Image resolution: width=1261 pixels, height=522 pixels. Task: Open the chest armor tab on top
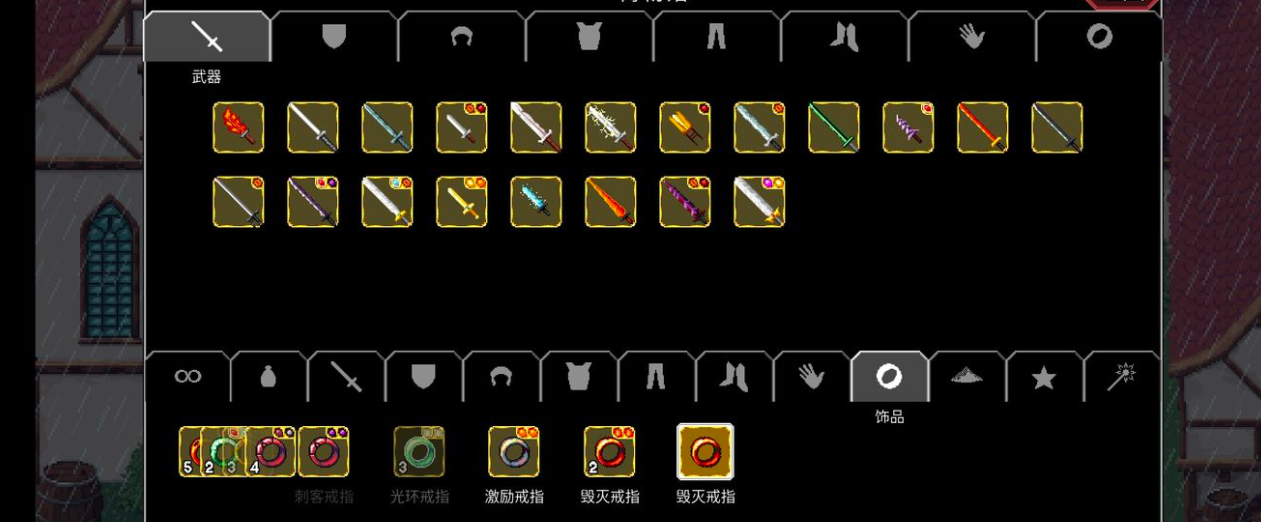588,38
